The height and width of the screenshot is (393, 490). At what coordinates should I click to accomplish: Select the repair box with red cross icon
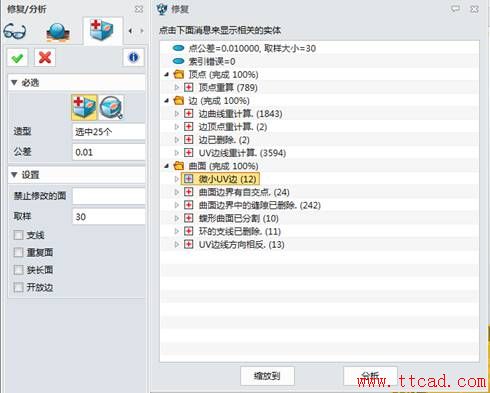(x=84, y=107)
